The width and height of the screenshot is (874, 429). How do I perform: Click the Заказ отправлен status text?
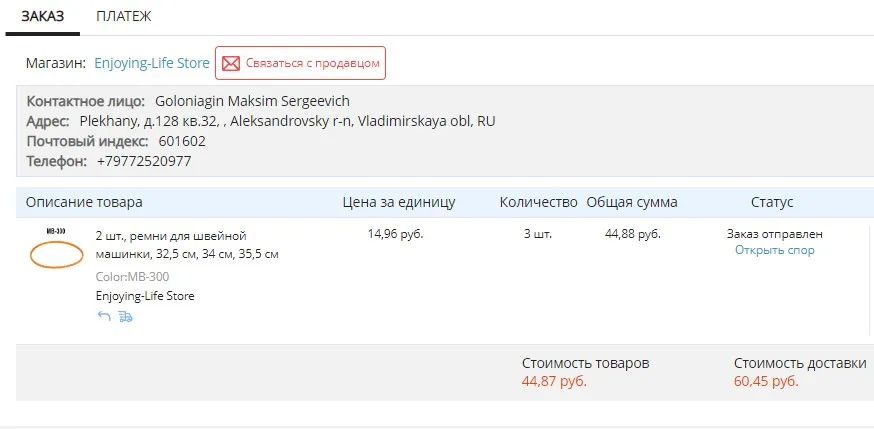pos(774,234)
